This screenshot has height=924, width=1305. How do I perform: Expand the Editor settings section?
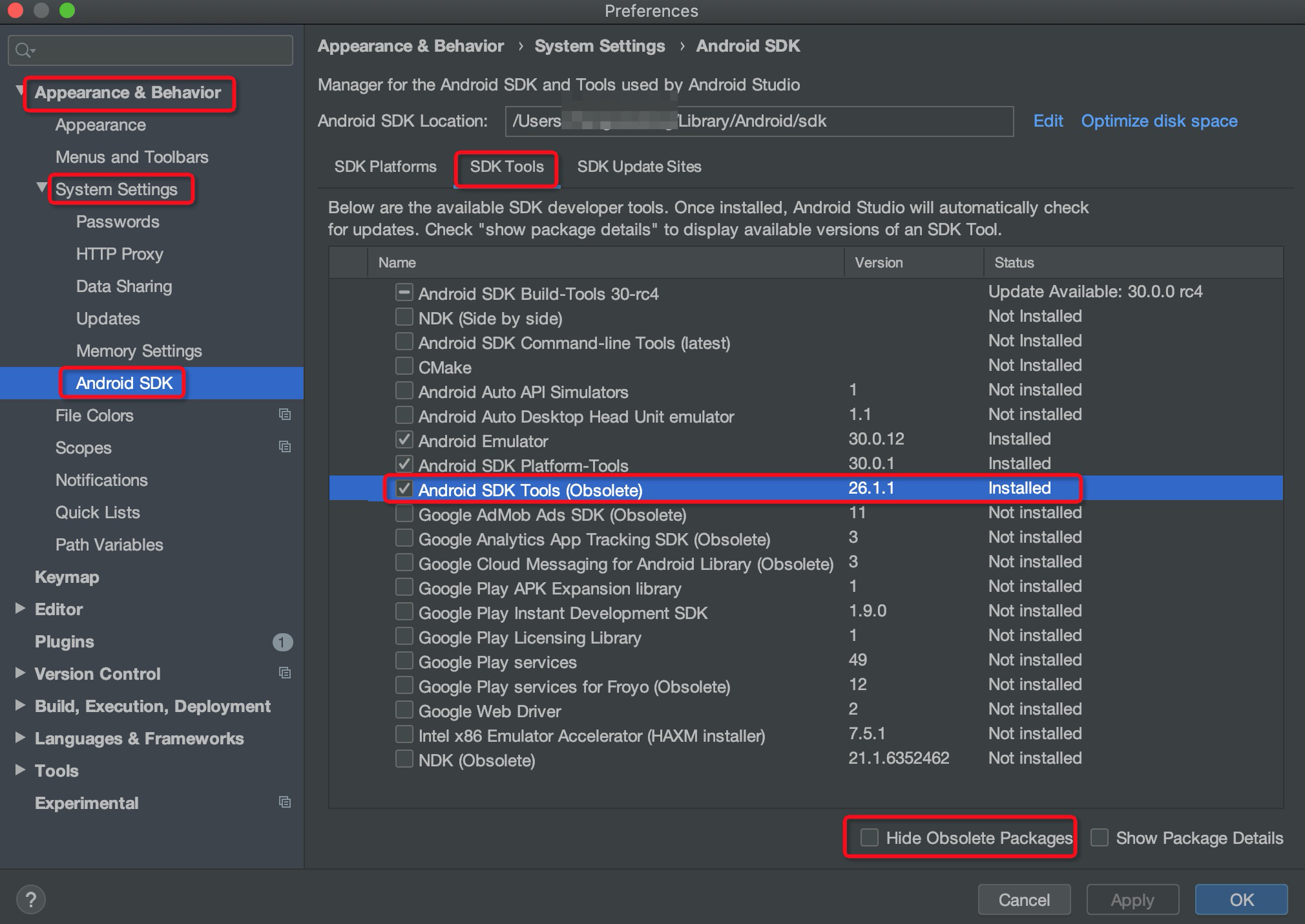[20, 609]
